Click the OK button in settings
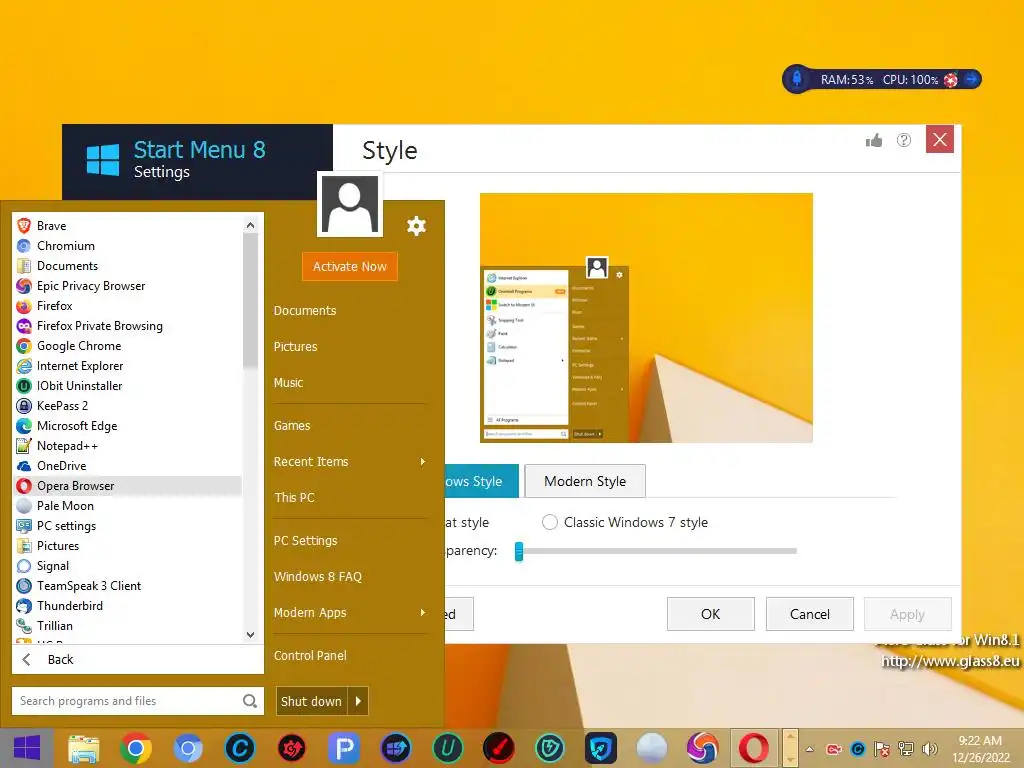This screenshot has height=768, width=1024. 711,614
